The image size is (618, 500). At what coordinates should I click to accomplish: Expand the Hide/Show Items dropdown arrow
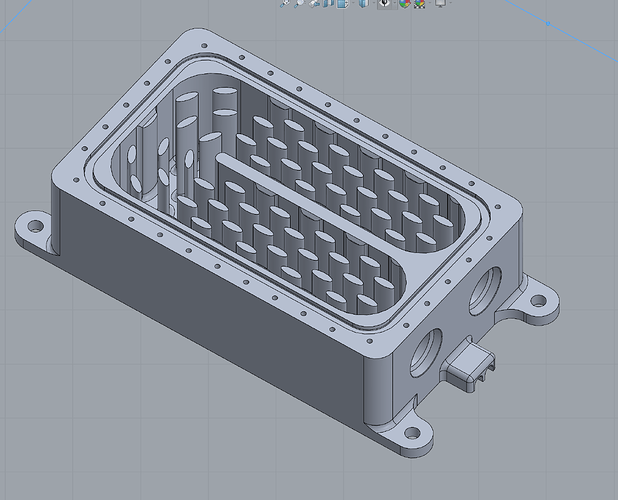click(395, 2)
